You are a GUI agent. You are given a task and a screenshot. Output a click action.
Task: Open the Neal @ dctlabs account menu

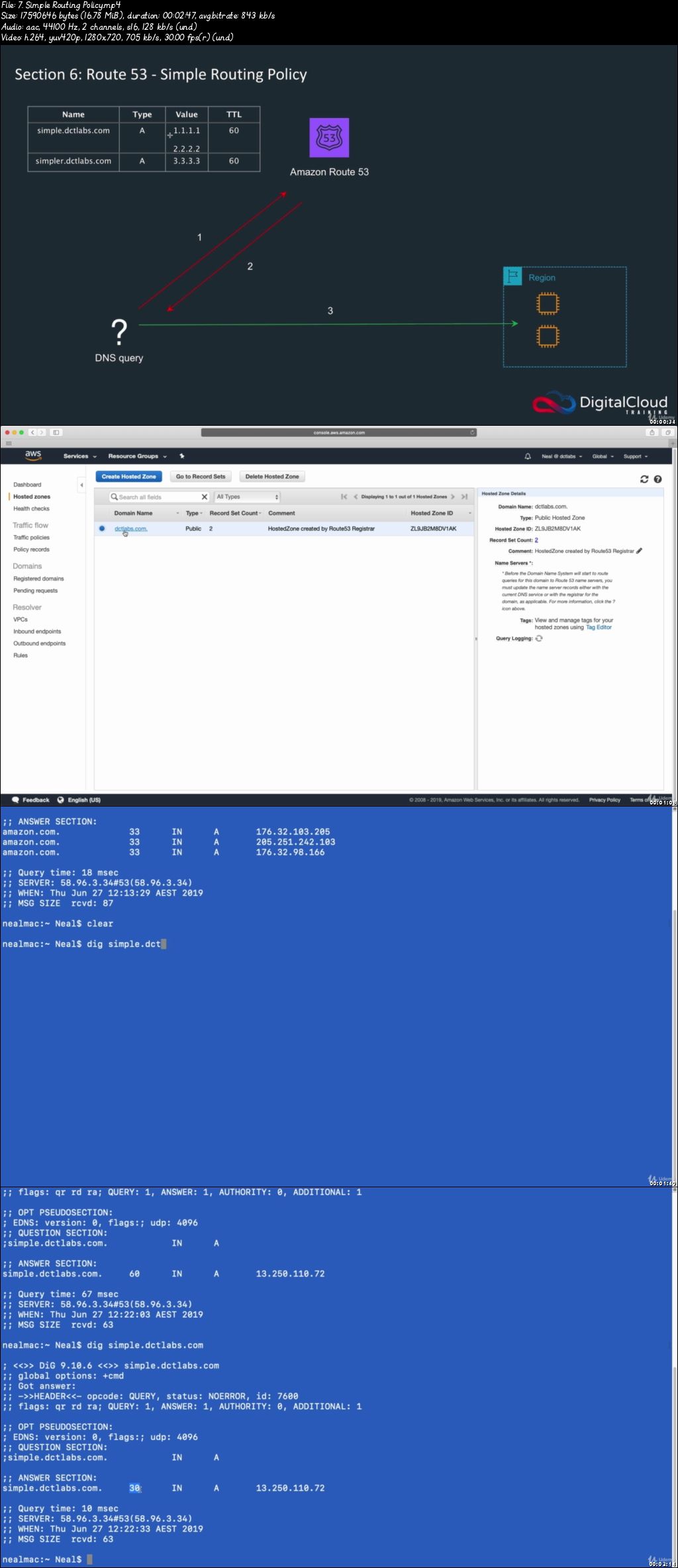pyautogui.click(x=562, y=456)
